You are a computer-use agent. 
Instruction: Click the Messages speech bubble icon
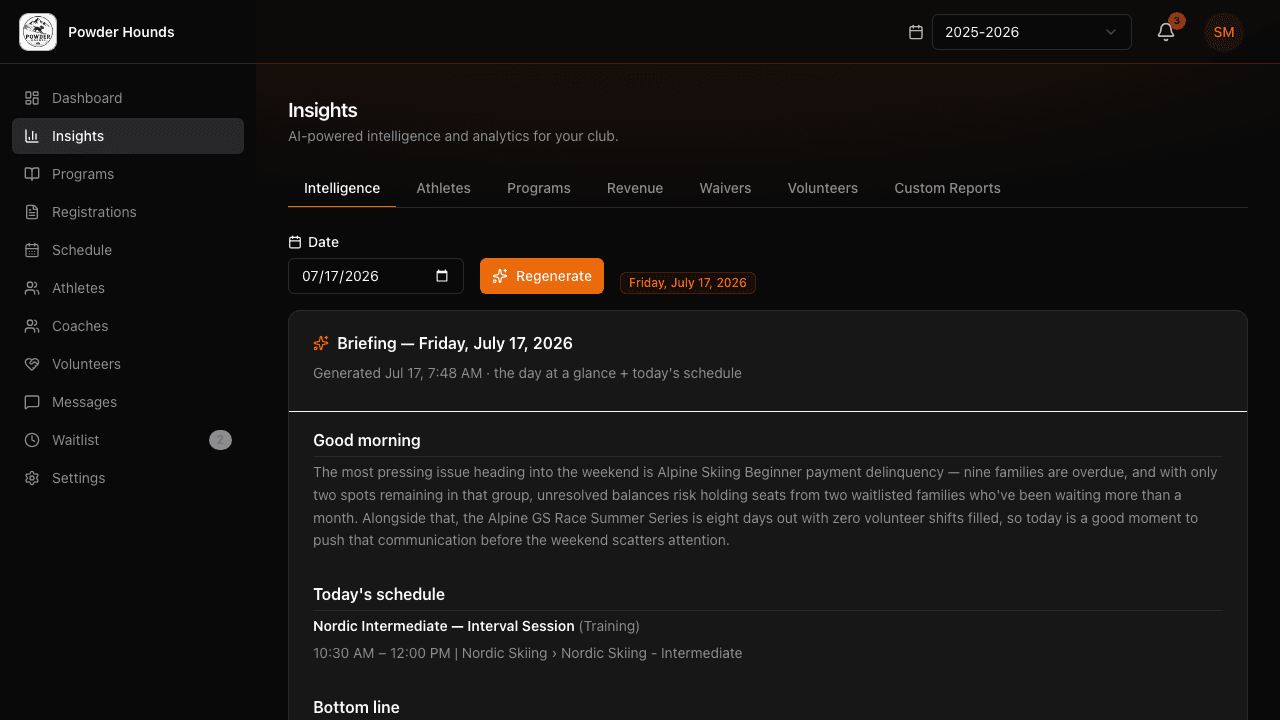(x=32, y=402)
